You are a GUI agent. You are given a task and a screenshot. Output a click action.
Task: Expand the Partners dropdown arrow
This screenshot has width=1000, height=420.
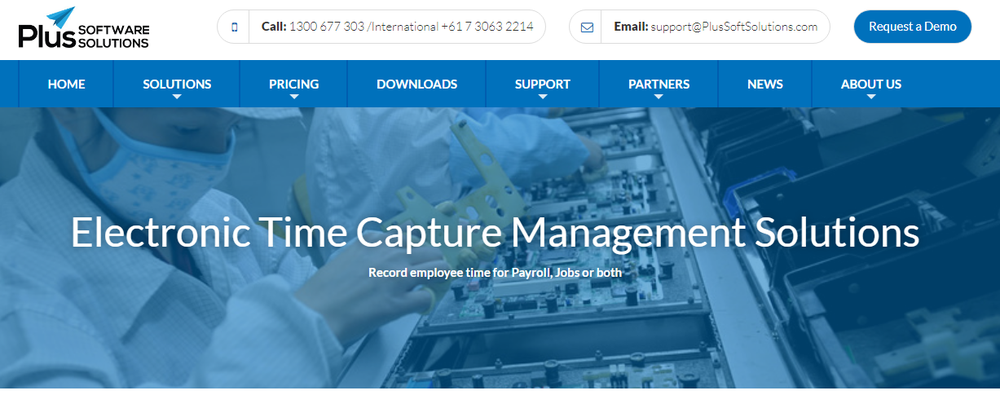click(659, 98)
